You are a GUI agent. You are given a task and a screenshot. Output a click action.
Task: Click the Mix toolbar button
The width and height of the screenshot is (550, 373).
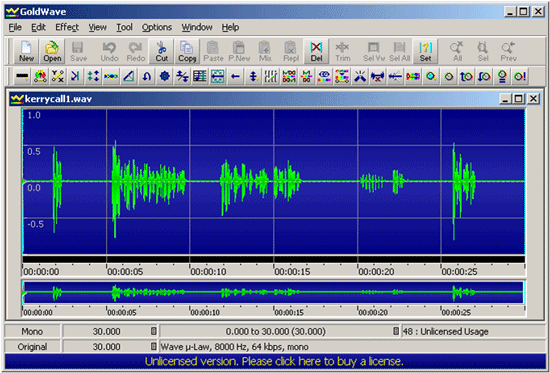(x=265, y=51)
